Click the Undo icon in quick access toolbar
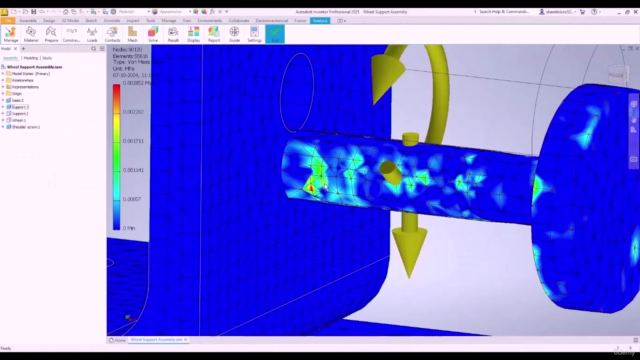The width and height of the screenshot is (640, 360). (41, 12)
